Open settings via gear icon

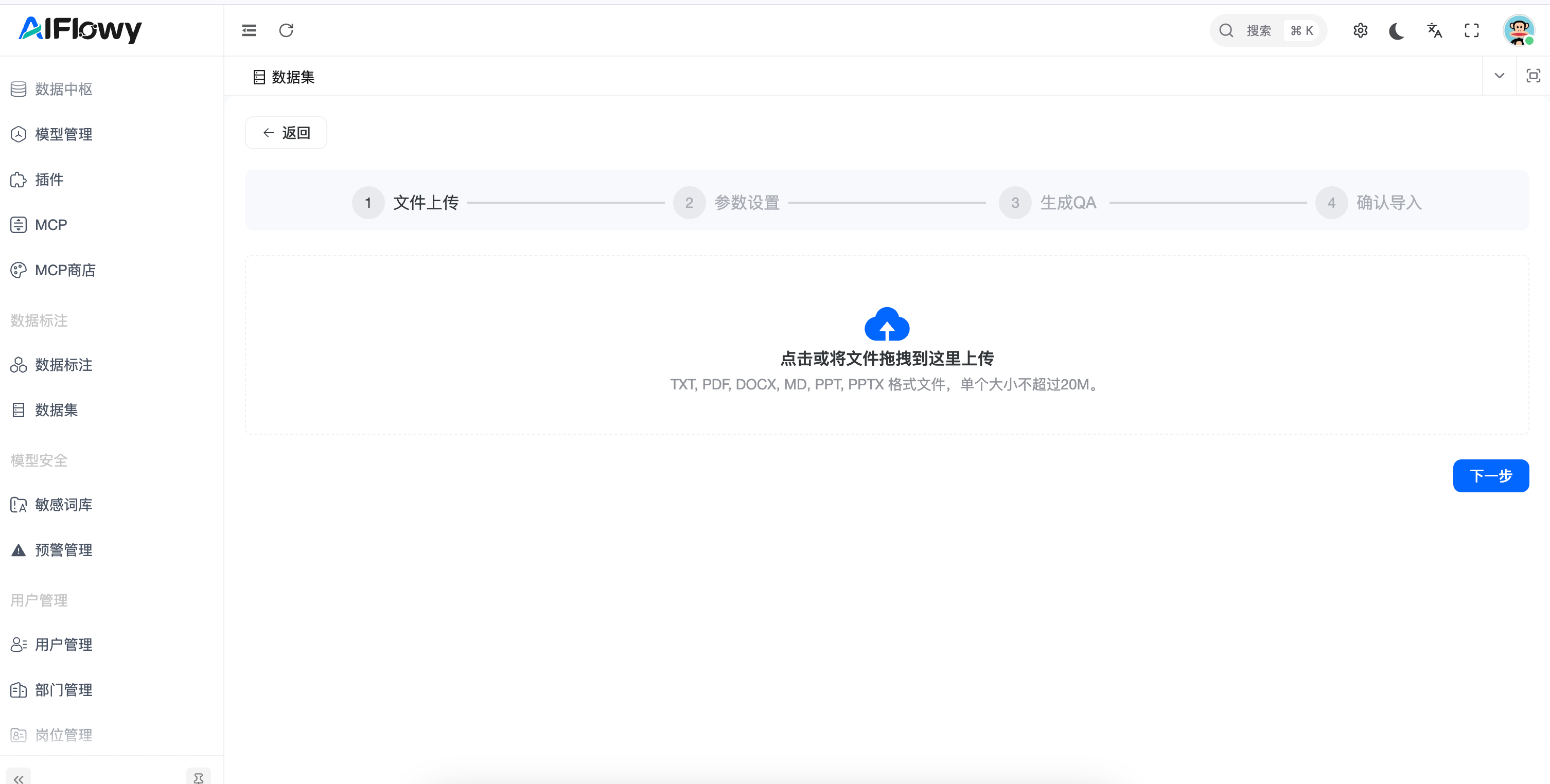pos(1361,30)
